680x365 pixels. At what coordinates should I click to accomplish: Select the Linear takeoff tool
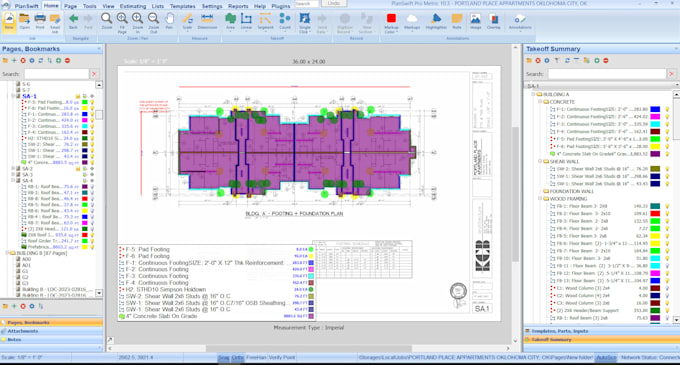point(246,21)
